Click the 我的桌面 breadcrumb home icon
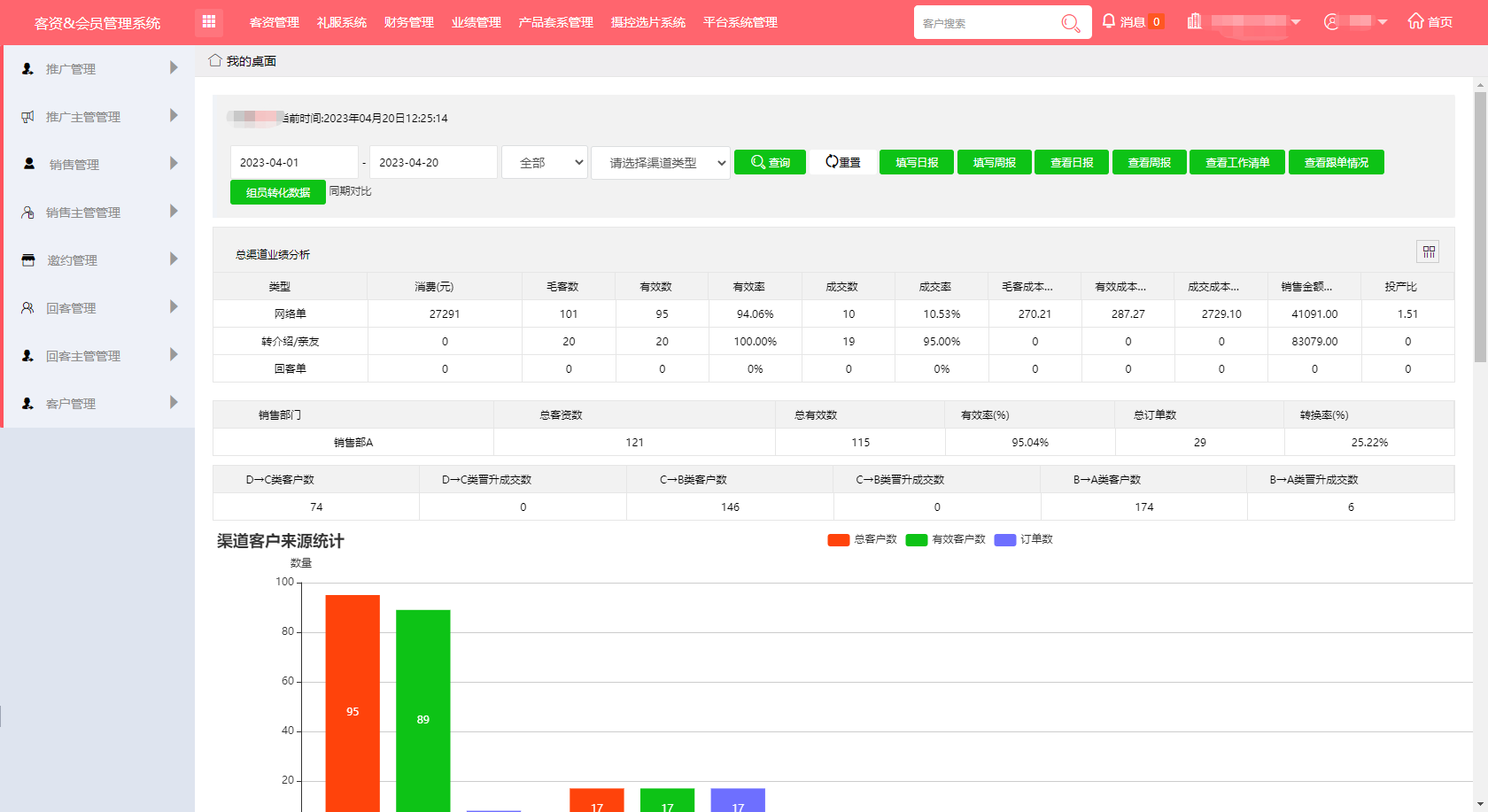This screenshot has width=1488, height=812. (x=214, y=60)
